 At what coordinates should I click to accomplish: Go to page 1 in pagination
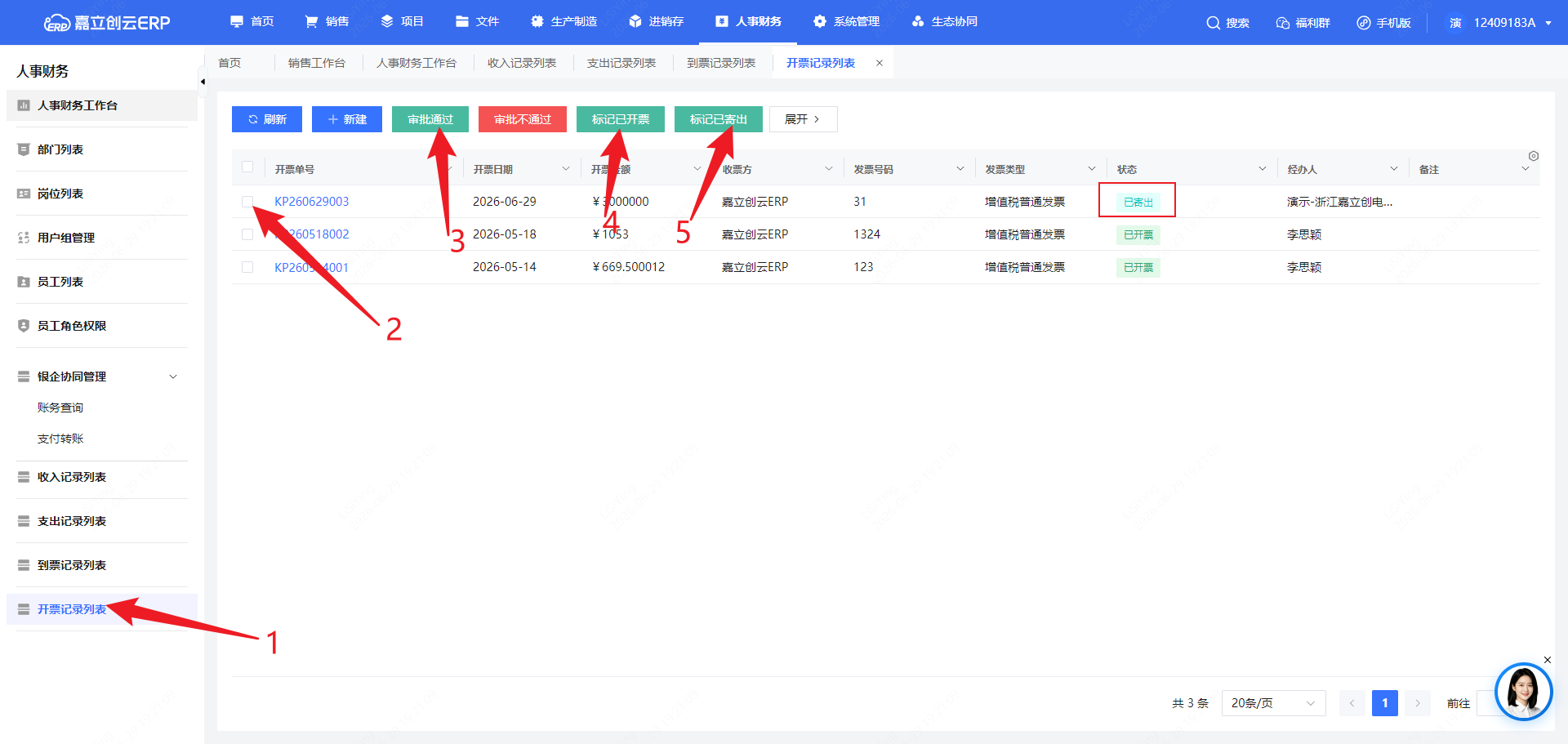(1385, 703)
